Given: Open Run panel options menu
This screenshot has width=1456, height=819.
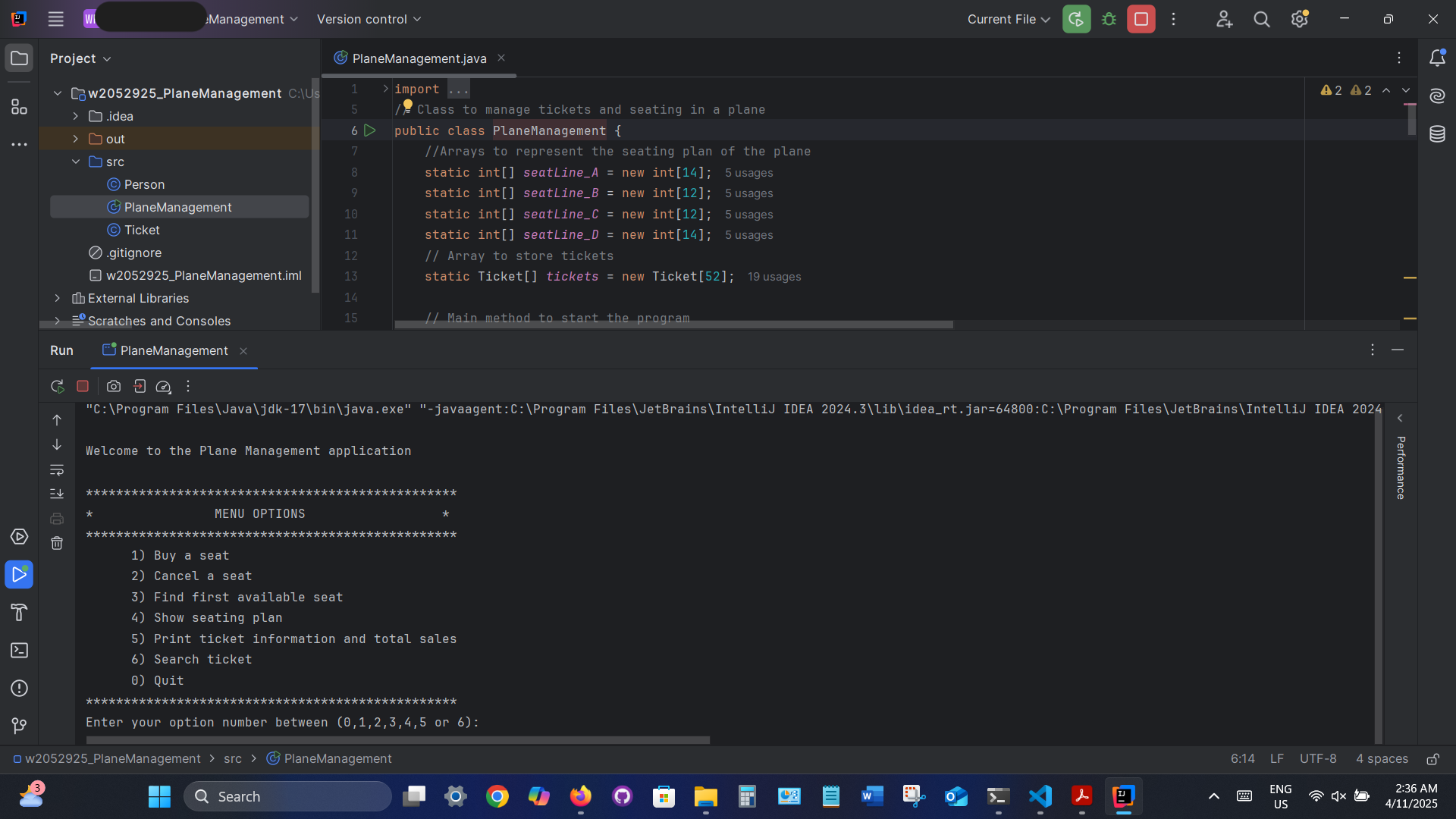Looking at the screenshot, I should pyautogui.click(x=1372, y=350).
